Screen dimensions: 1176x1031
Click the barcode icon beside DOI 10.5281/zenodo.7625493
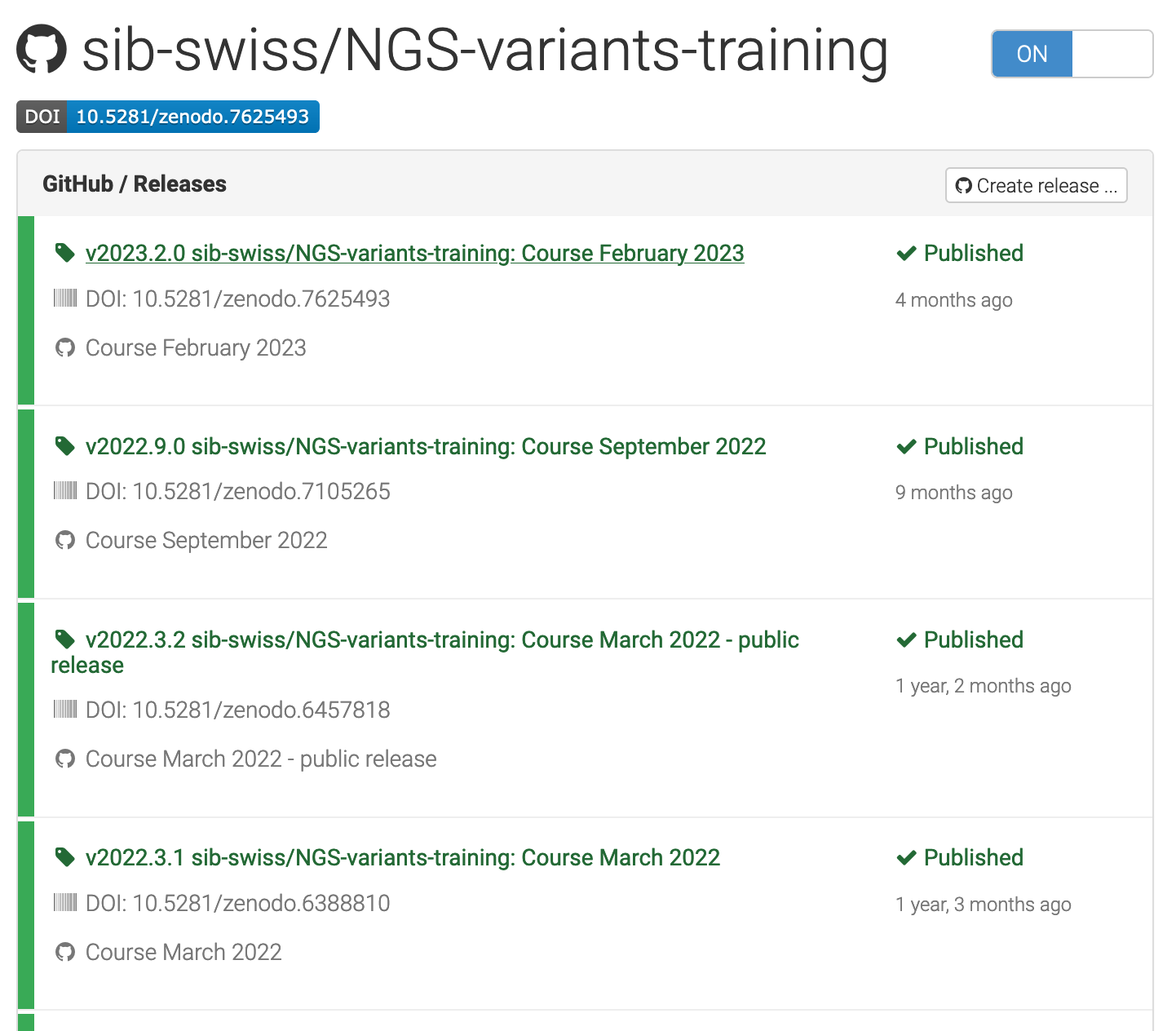(x=65, y=299)
